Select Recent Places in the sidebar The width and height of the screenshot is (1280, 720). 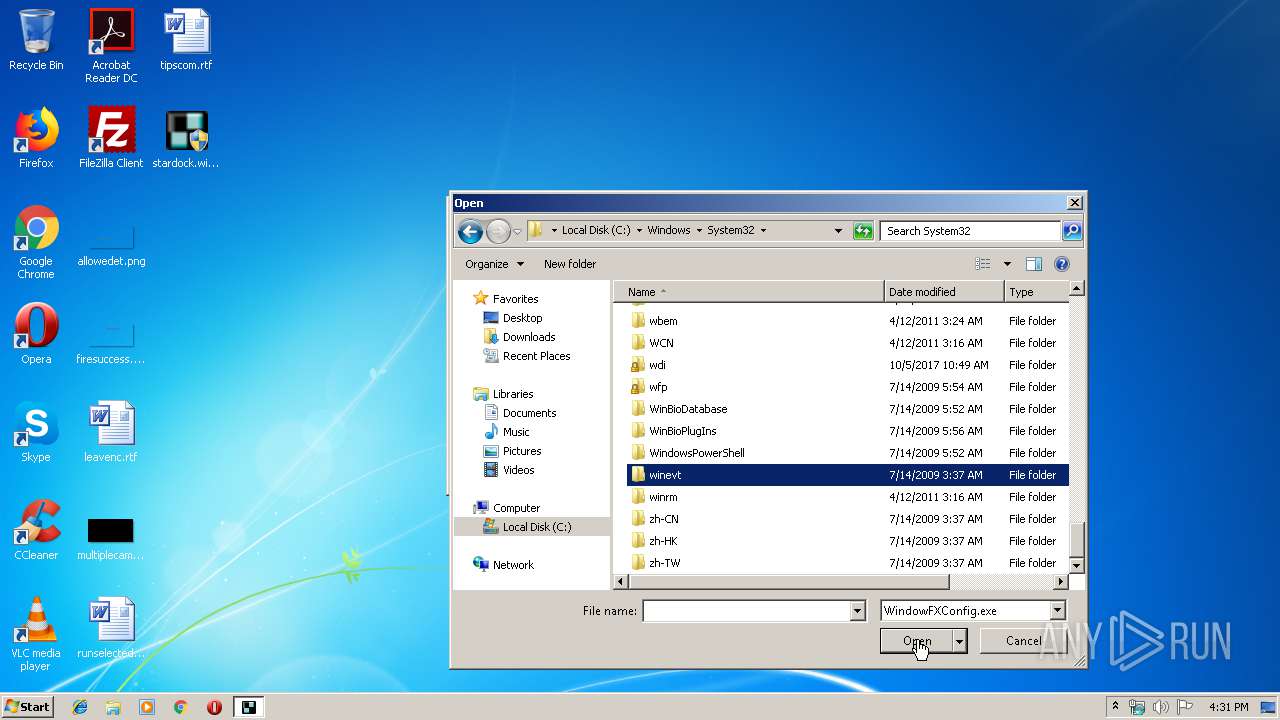click(536, 356)
